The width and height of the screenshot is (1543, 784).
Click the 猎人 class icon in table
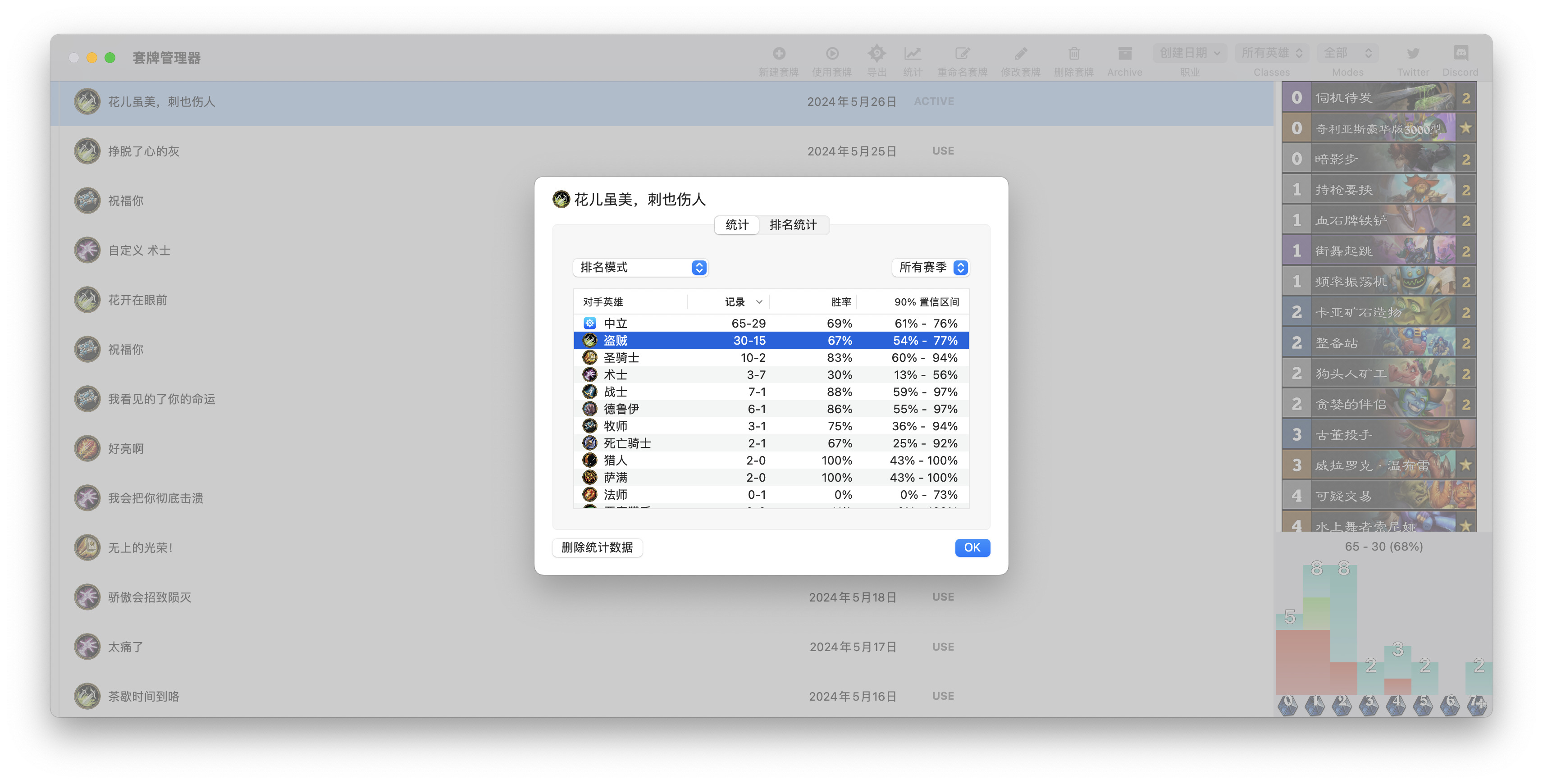(x=590, y=460)
